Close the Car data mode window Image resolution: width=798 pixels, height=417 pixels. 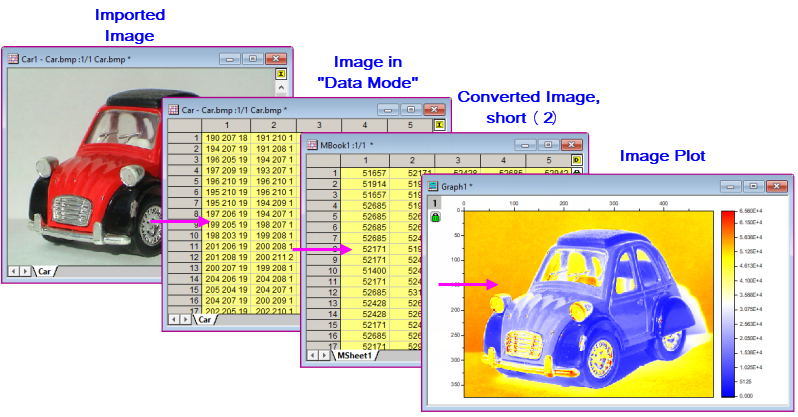(435, 108)
